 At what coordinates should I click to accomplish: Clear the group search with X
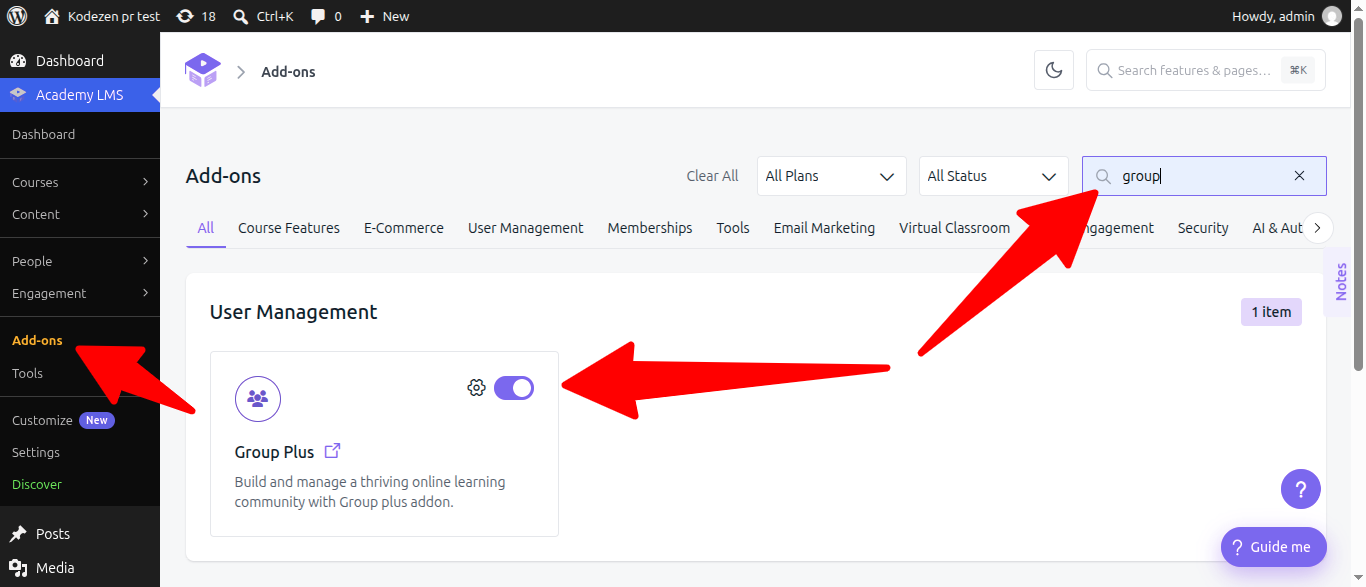click(x=1299, y=176)
